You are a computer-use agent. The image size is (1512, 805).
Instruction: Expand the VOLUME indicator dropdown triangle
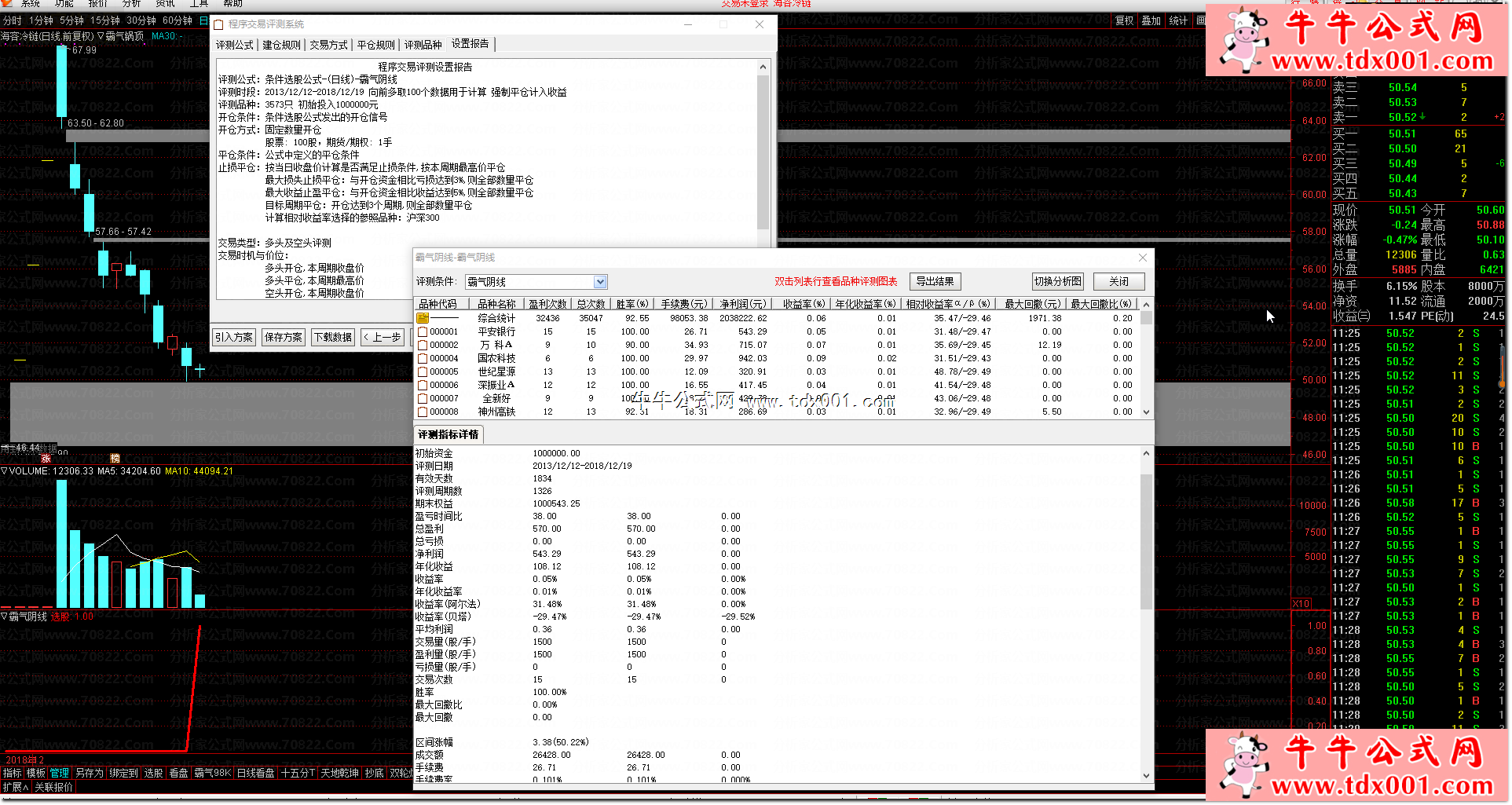tap(4, 471)
